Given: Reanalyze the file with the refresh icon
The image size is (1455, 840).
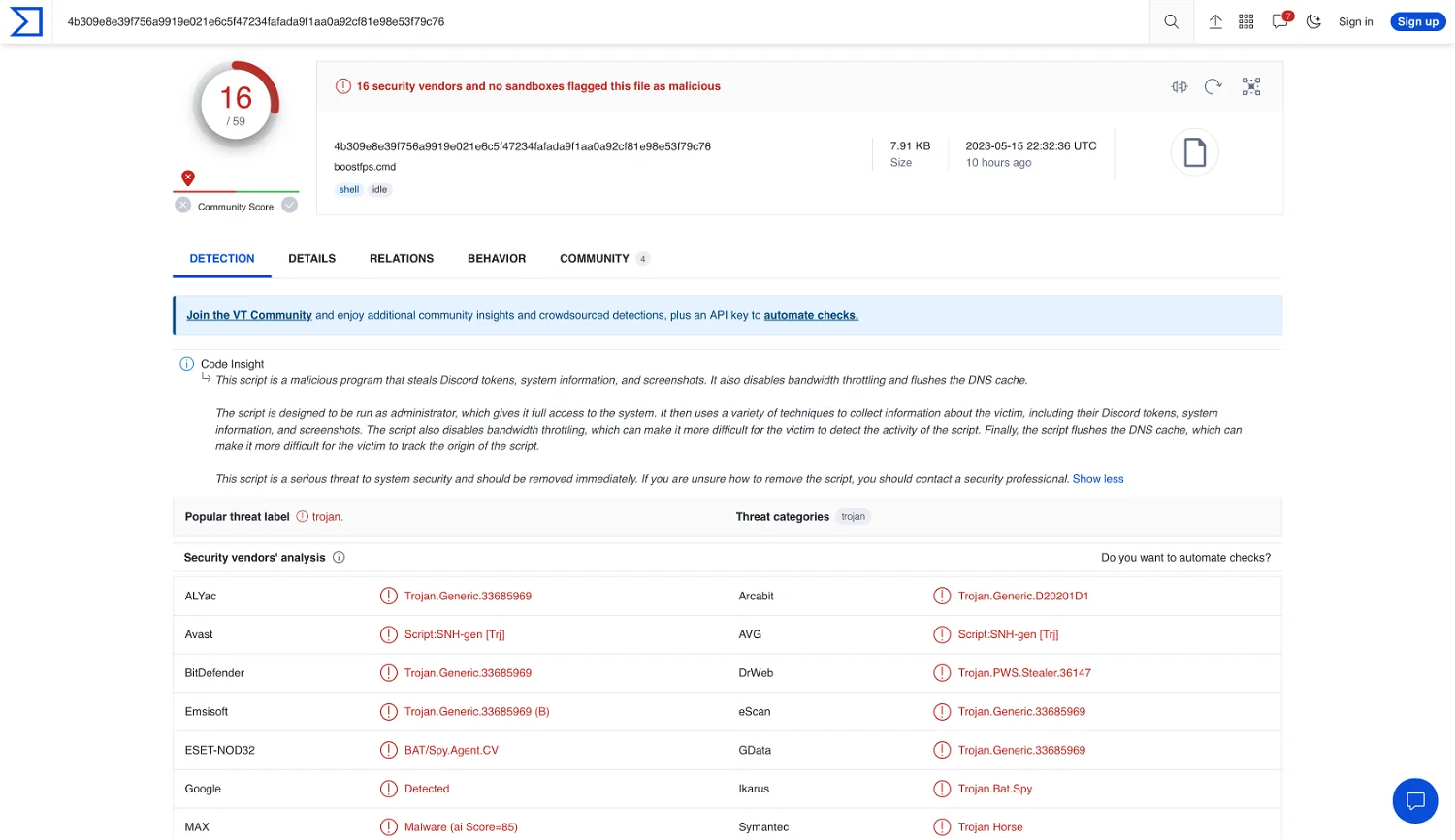Looking at the screenshot, I should click(x=1212, y=86).
